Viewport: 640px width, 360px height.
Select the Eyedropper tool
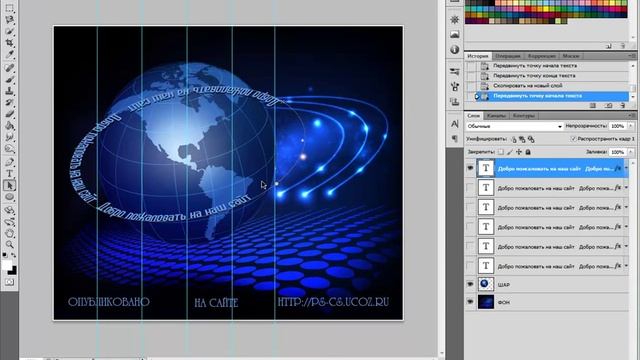(x=9, y=53)
